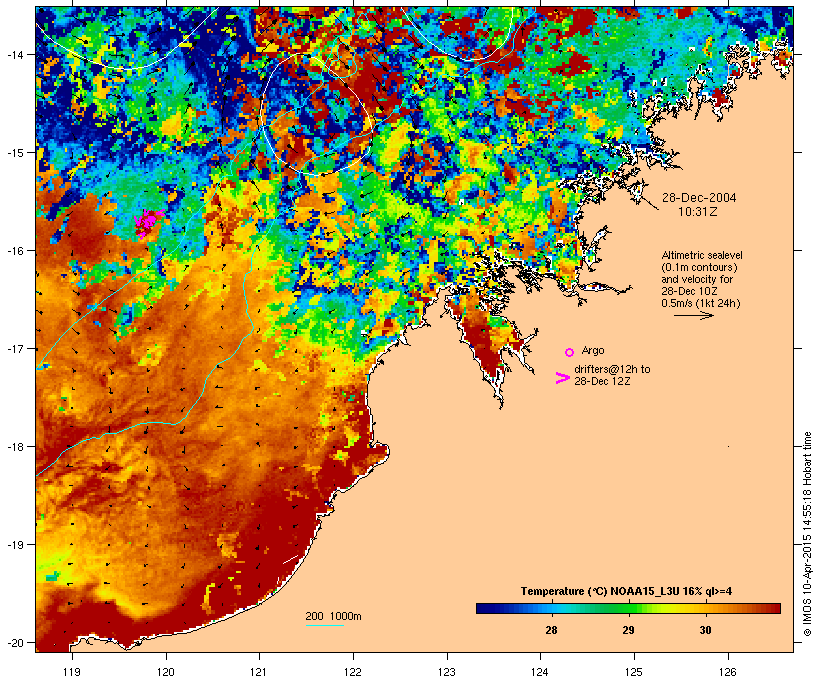This screenshot has width=820, height=680.
Task: Click the longitude axis label '123'
Action: coord(447,672)
